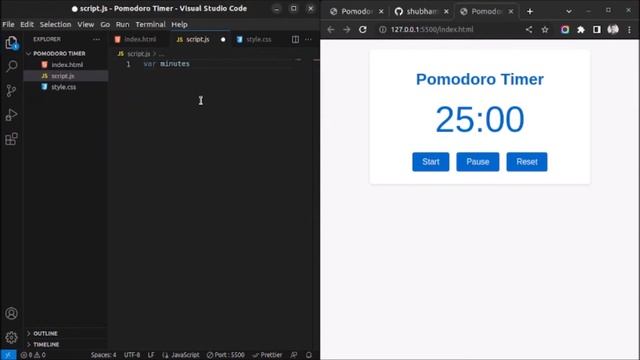Click the feedback icon in status bar
The image size is (640, 360).
point(294,355)
